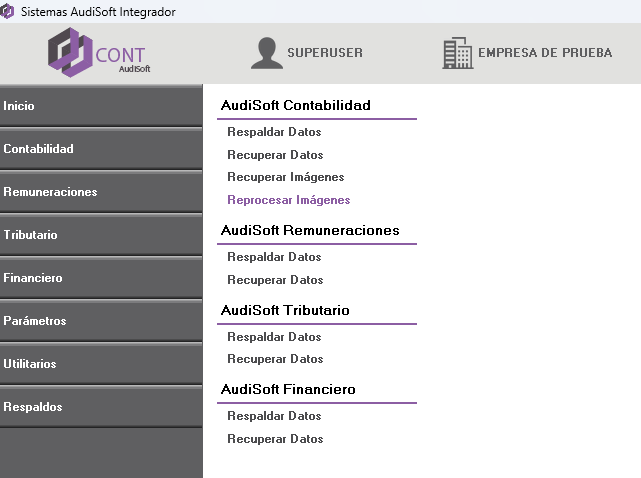Choose Recuperar Imágenes link

point(285,177)
